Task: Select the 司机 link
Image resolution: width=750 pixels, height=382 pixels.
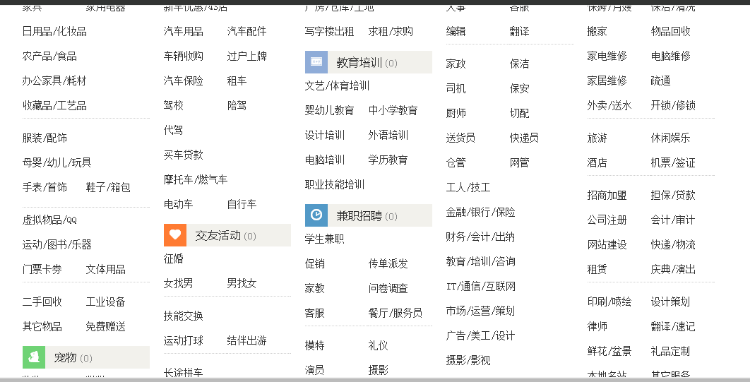Action: click(x=456, y=88)
